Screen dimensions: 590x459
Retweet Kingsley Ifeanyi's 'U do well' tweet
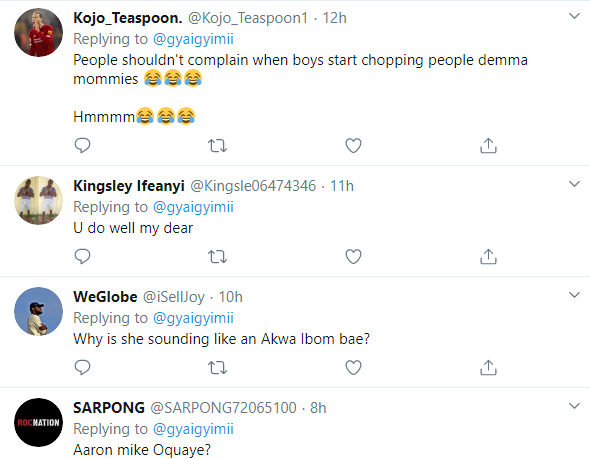[x=217, y=257]
